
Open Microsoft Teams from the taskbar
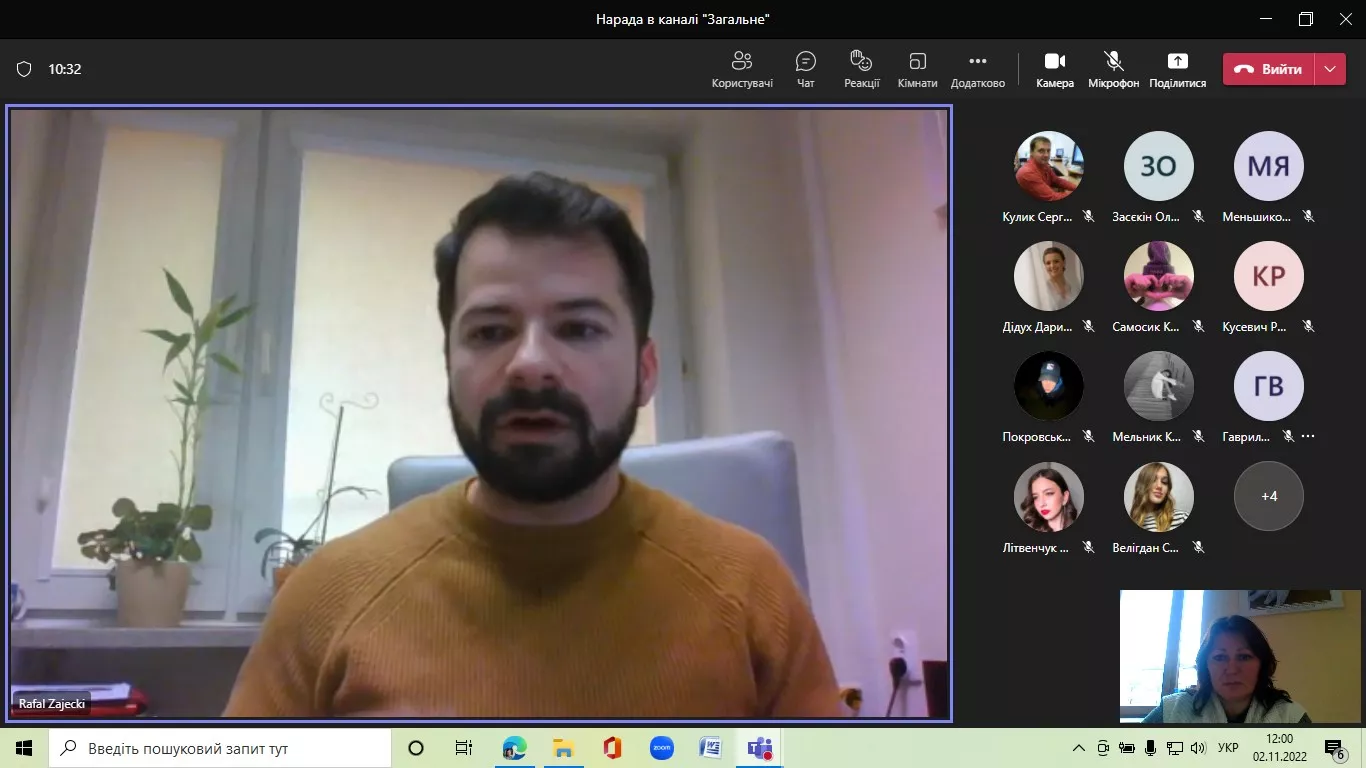tap(759, 748)
